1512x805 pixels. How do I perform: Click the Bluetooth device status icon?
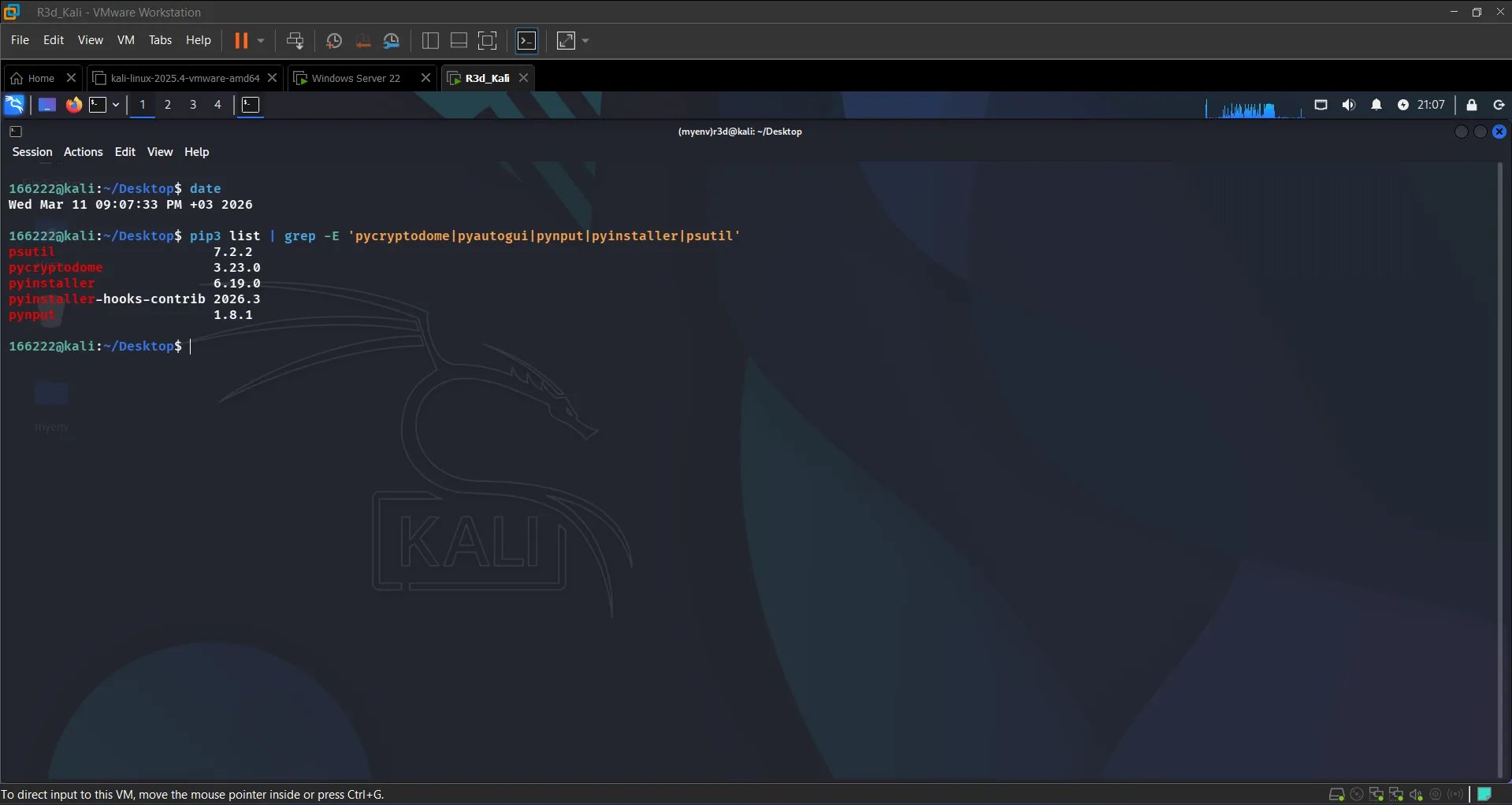[1455, 794]
